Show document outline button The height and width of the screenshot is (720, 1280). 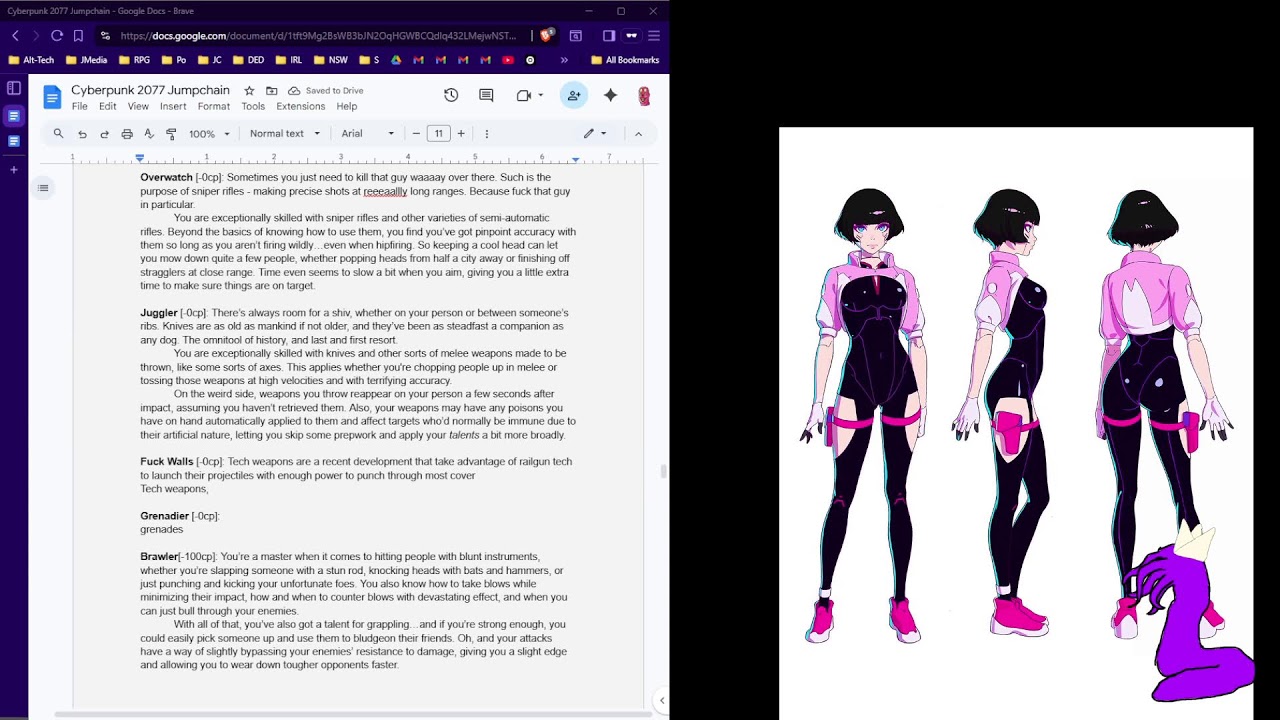(43, 188)
